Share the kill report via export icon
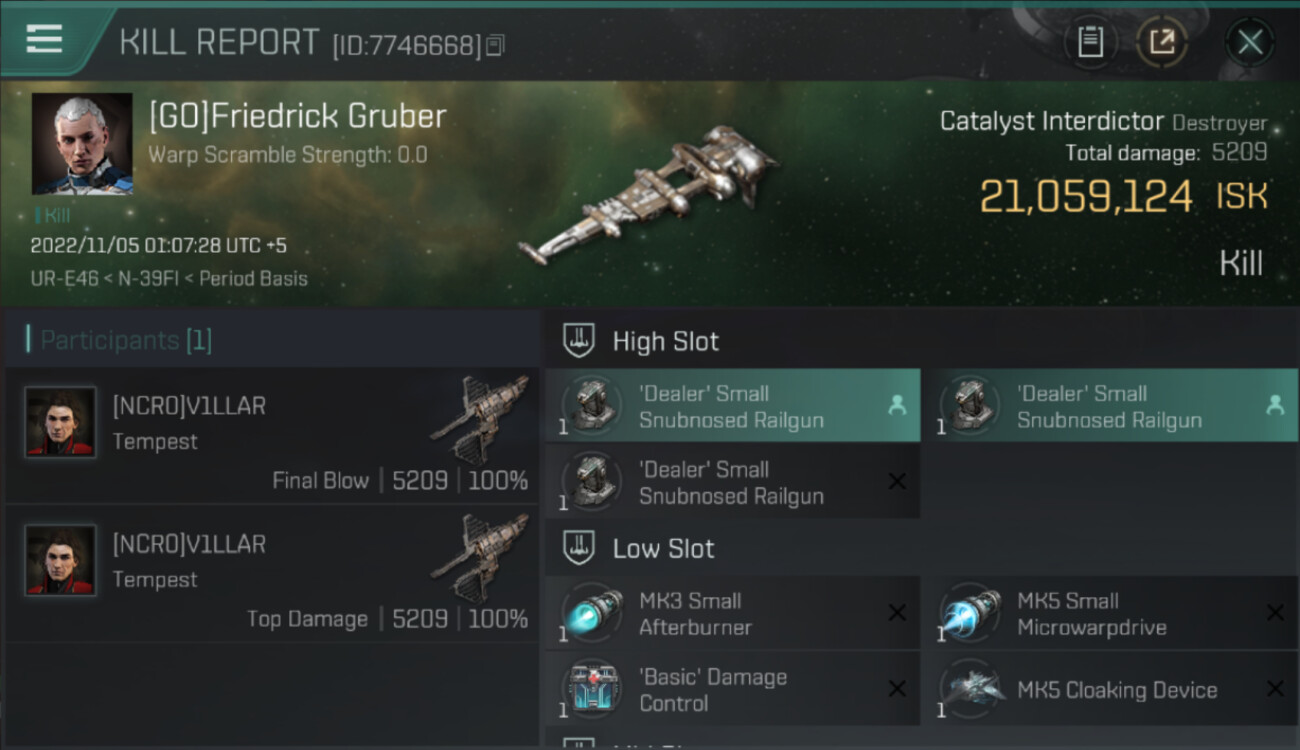1300x750 pixels. pos(1161,42)
